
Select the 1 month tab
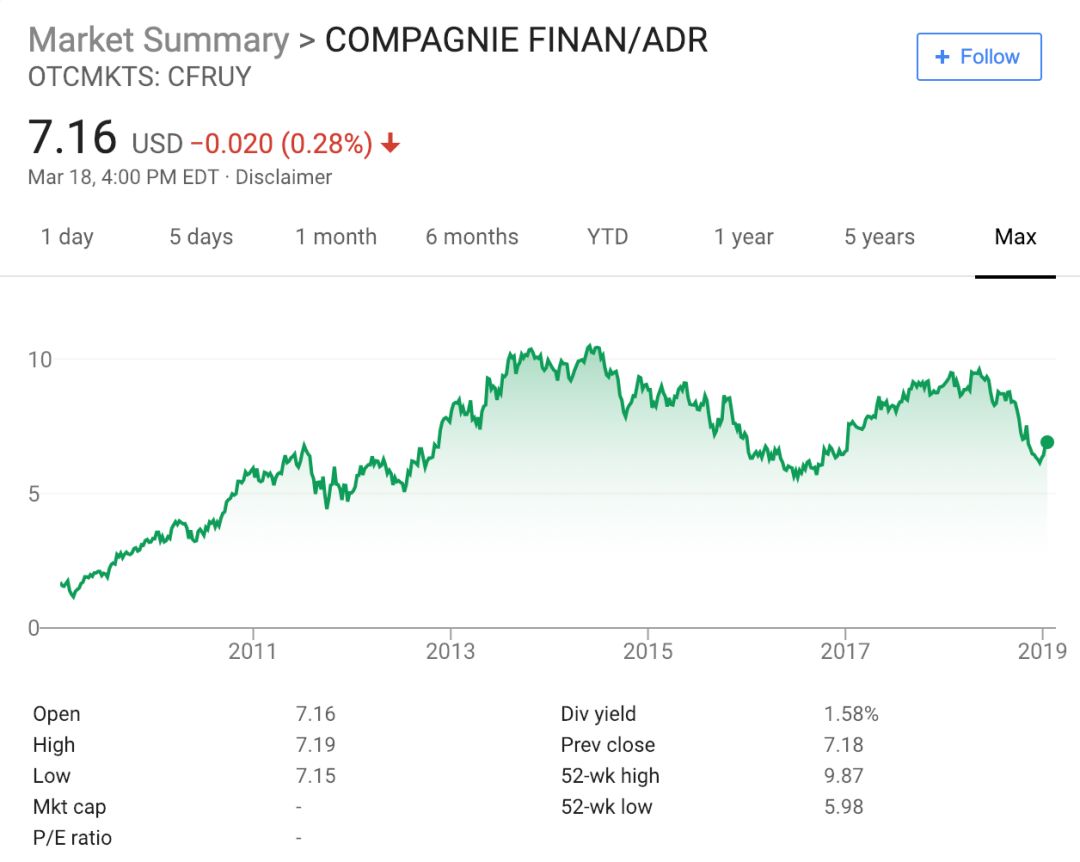[x=336, y=237]
